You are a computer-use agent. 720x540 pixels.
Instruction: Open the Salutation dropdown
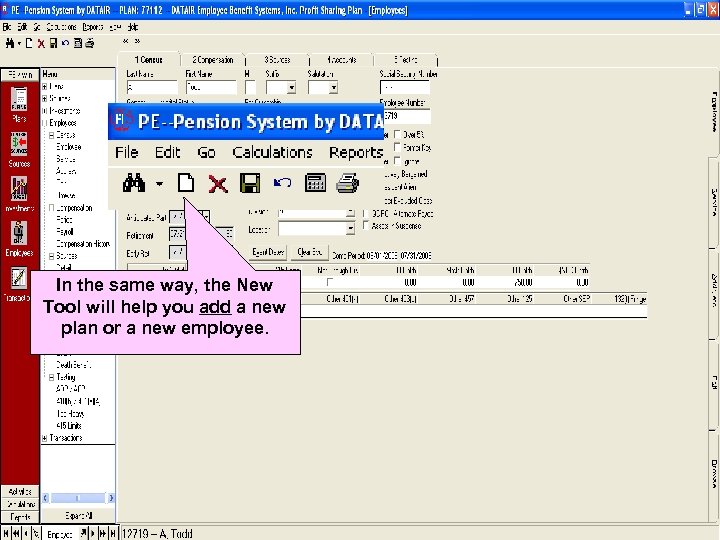click(x=333, y=87)
